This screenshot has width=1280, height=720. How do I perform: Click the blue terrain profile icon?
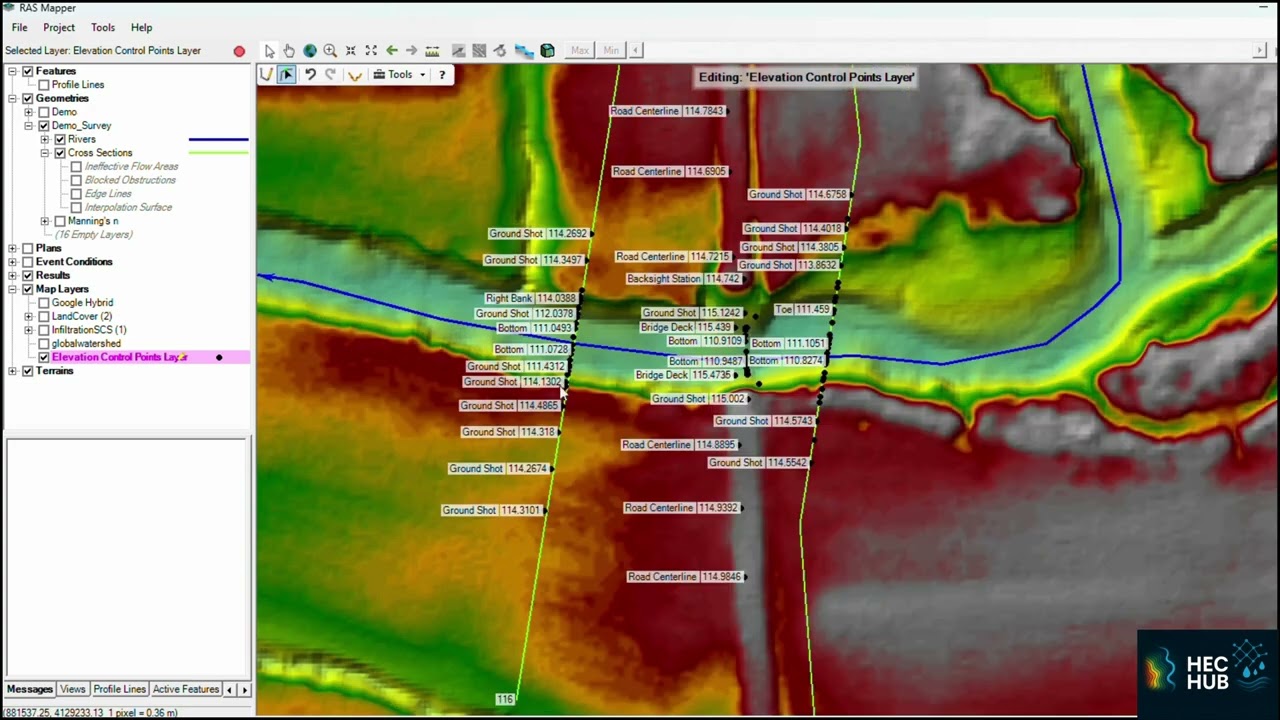point(524,50)
